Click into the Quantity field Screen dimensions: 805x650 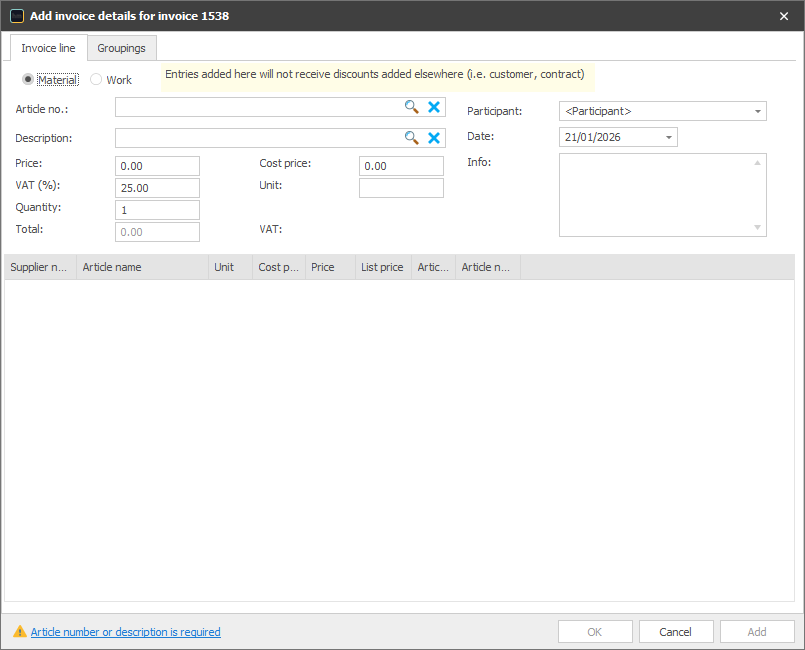pos(157,210)
